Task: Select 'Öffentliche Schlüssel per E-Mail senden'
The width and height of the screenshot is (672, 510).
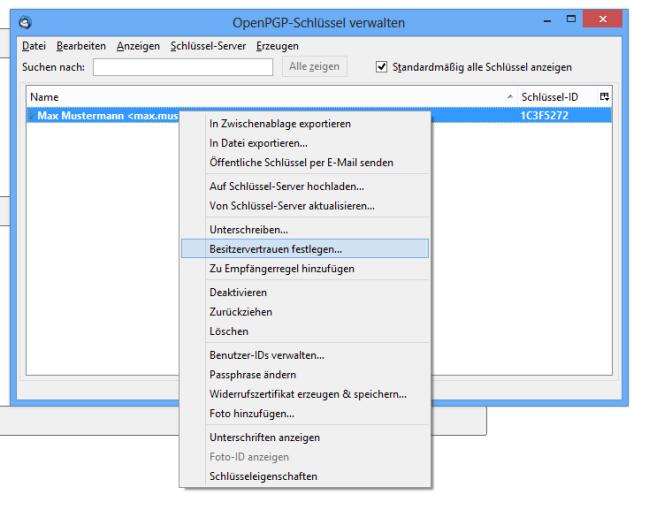Action: 305,163
